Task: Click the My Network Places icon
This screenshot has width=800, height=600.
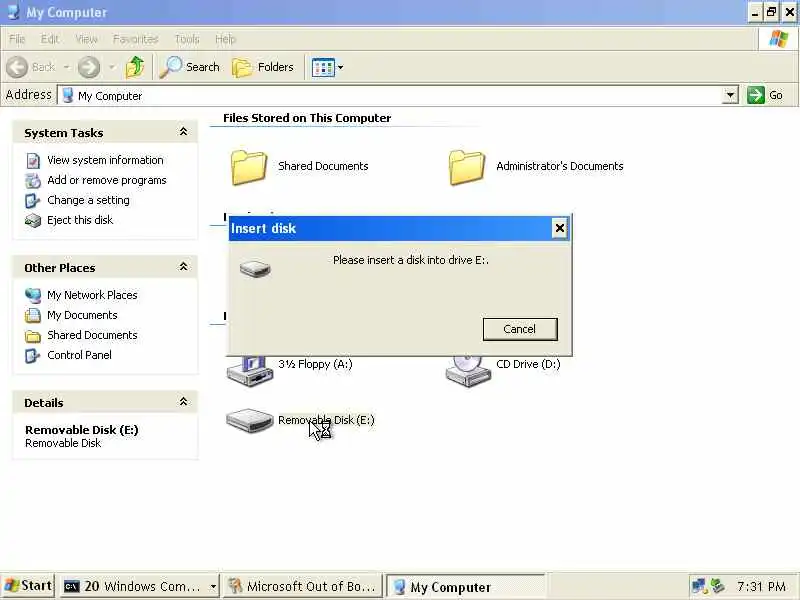Action: pos(33,295)
